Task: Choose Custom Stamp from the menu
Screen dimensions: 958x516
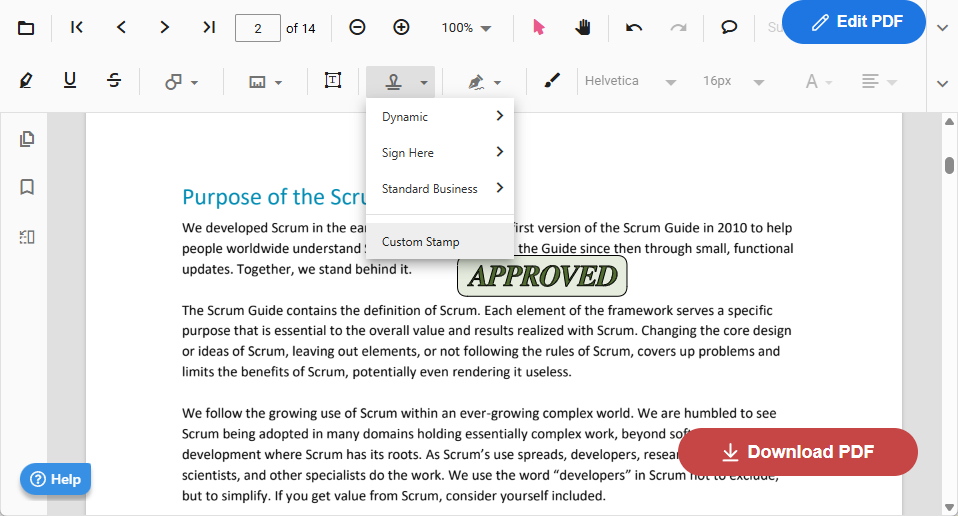Action: (x=421, y=242)
